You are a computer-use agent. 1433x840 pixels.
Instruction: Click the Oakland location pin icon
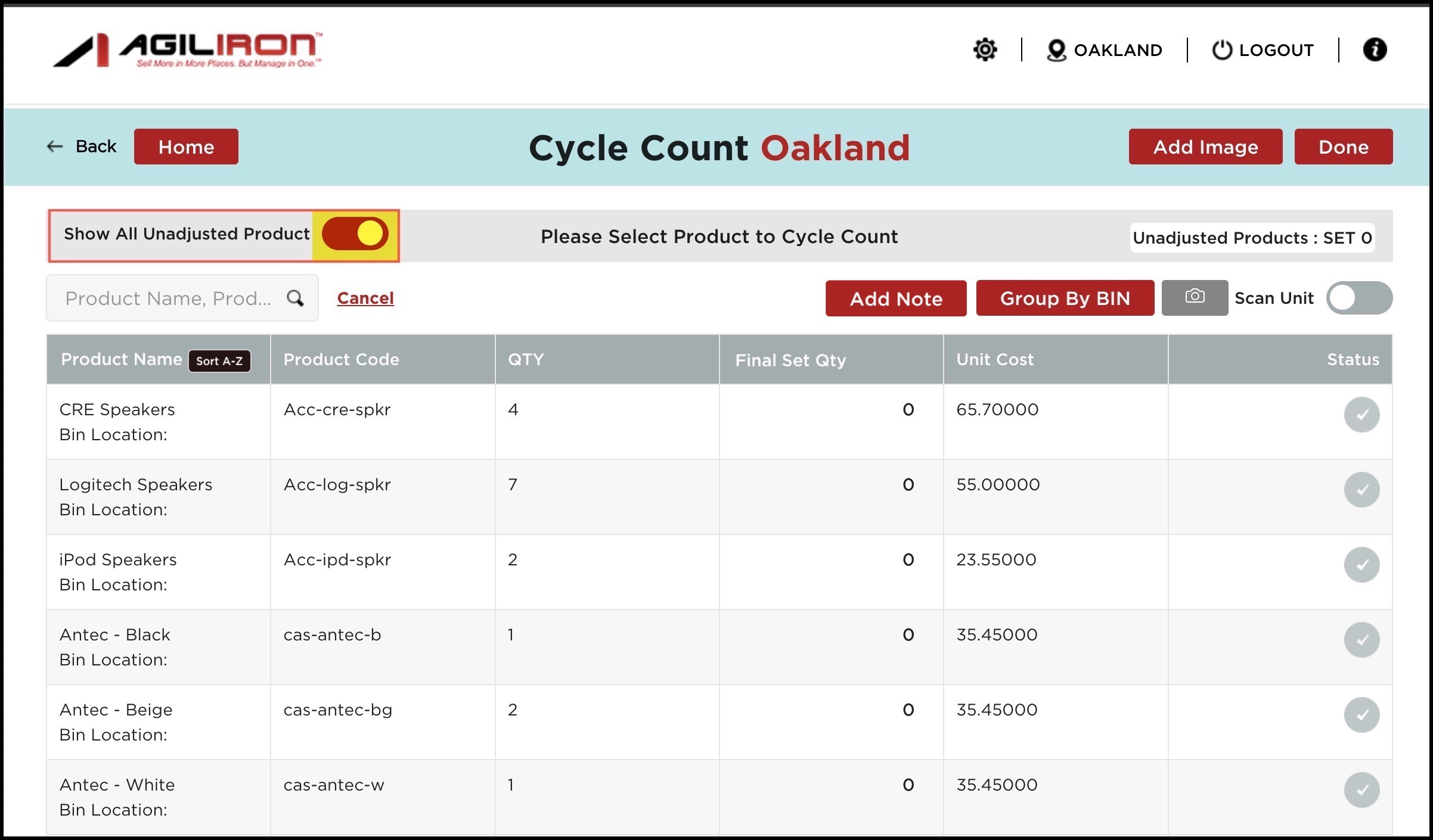1056,50
